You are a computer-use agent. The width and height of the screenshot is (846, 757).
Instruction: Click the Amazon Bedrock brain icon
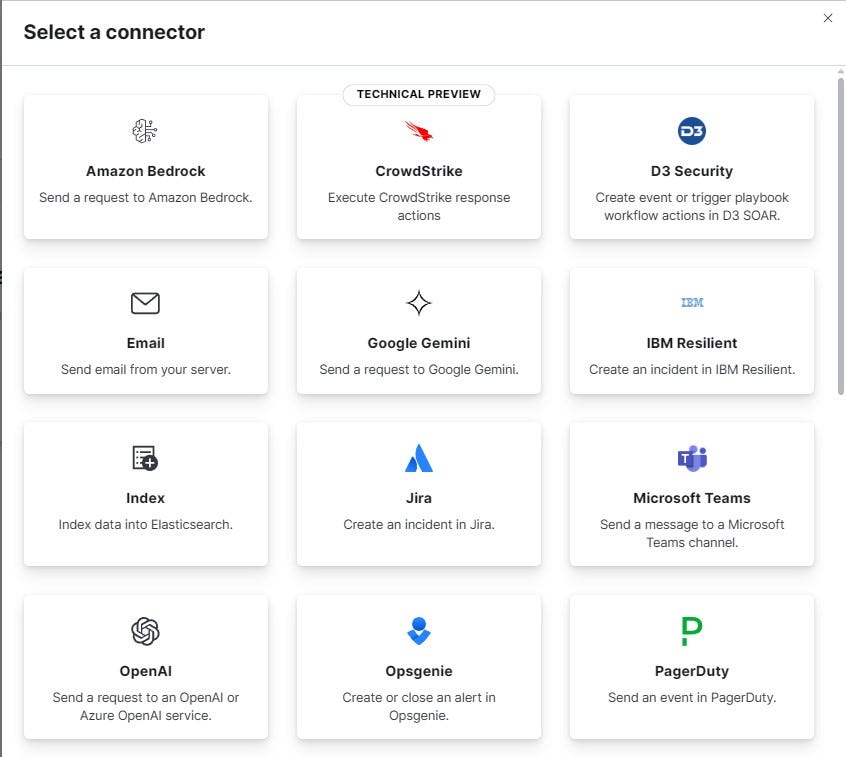[145, 131]
